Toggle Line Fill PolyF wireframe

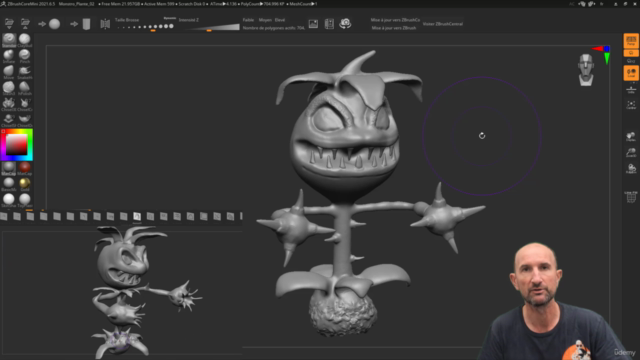[631, 197]
